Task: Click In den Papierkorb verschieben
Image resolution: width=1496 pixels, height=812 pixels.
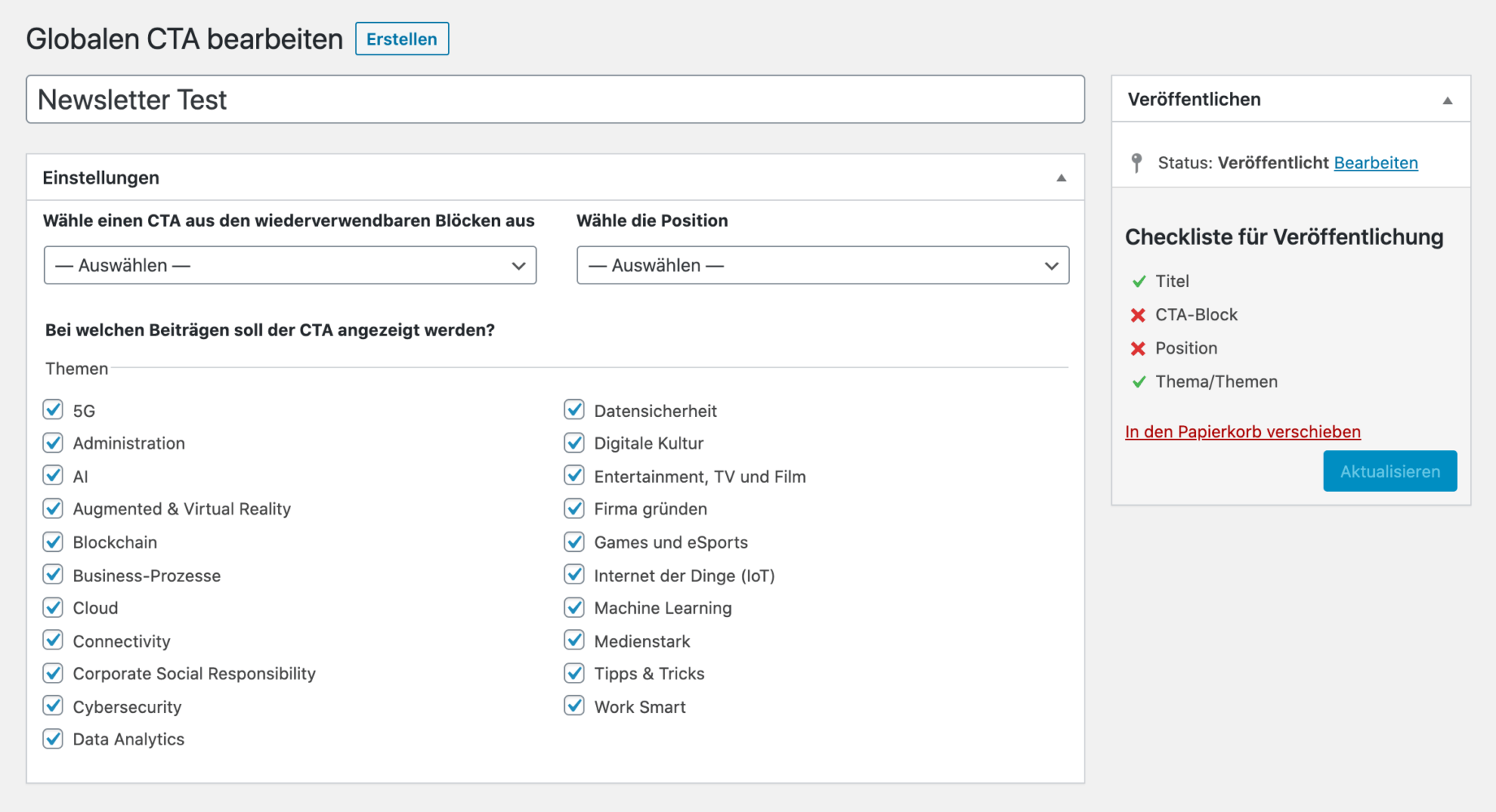Action: 1242,432
